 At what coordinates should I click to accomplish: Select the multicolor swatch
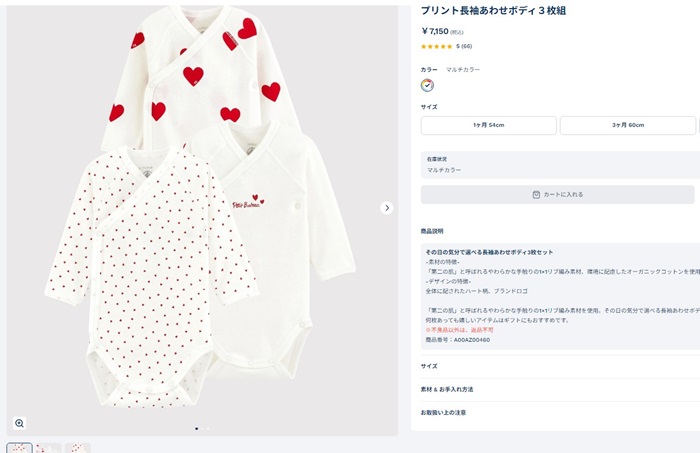coord(427,85)
